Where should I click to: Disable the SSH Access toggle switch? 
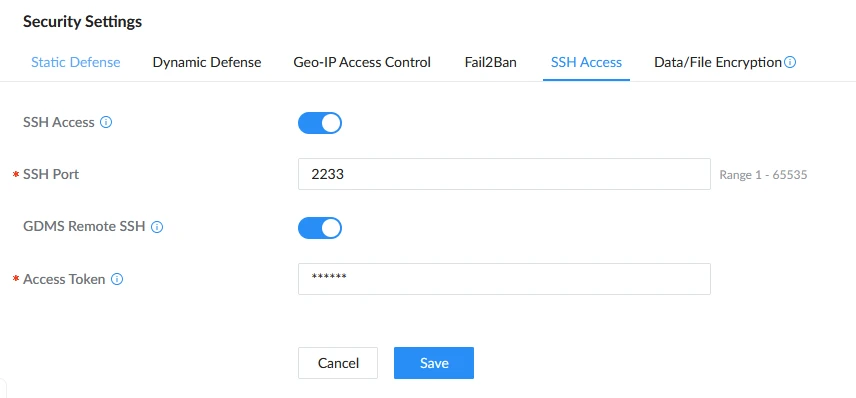click(x=320, y=123)
